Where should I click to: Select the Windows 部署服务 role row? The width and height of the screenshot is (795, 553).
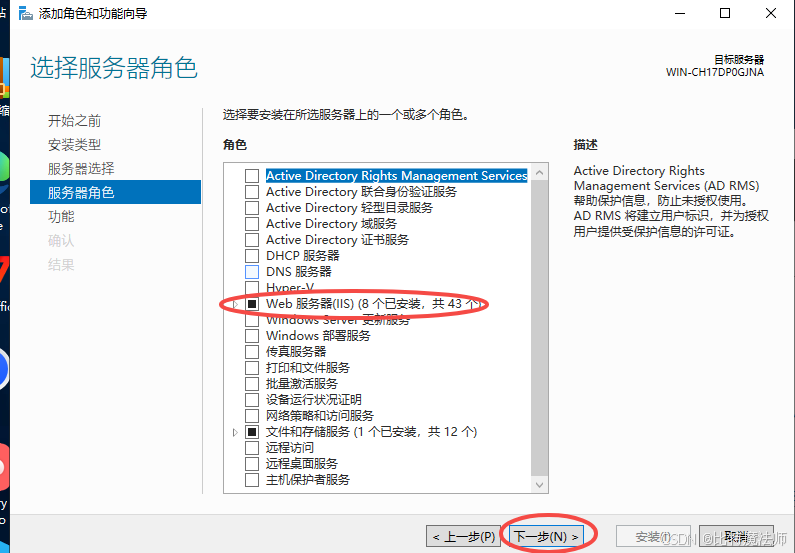click(318, 336)
